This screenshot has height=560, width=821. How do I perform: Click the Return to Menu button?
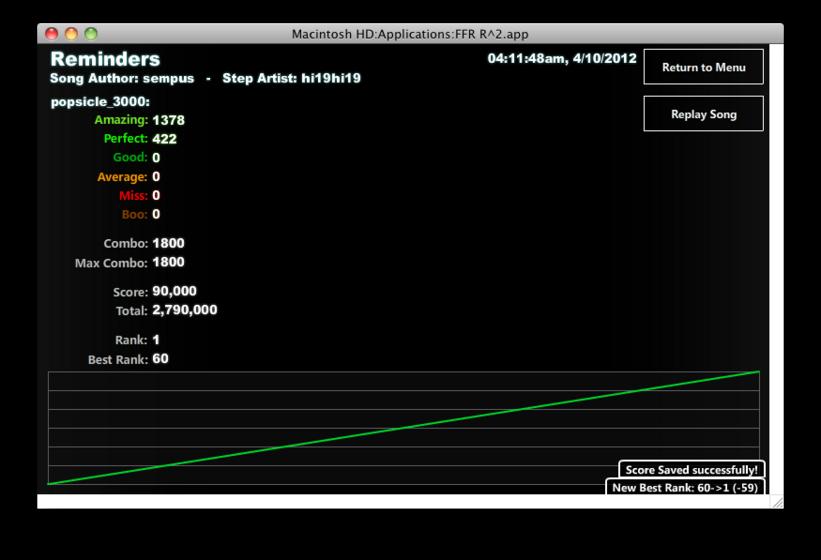tap(703, 66)
